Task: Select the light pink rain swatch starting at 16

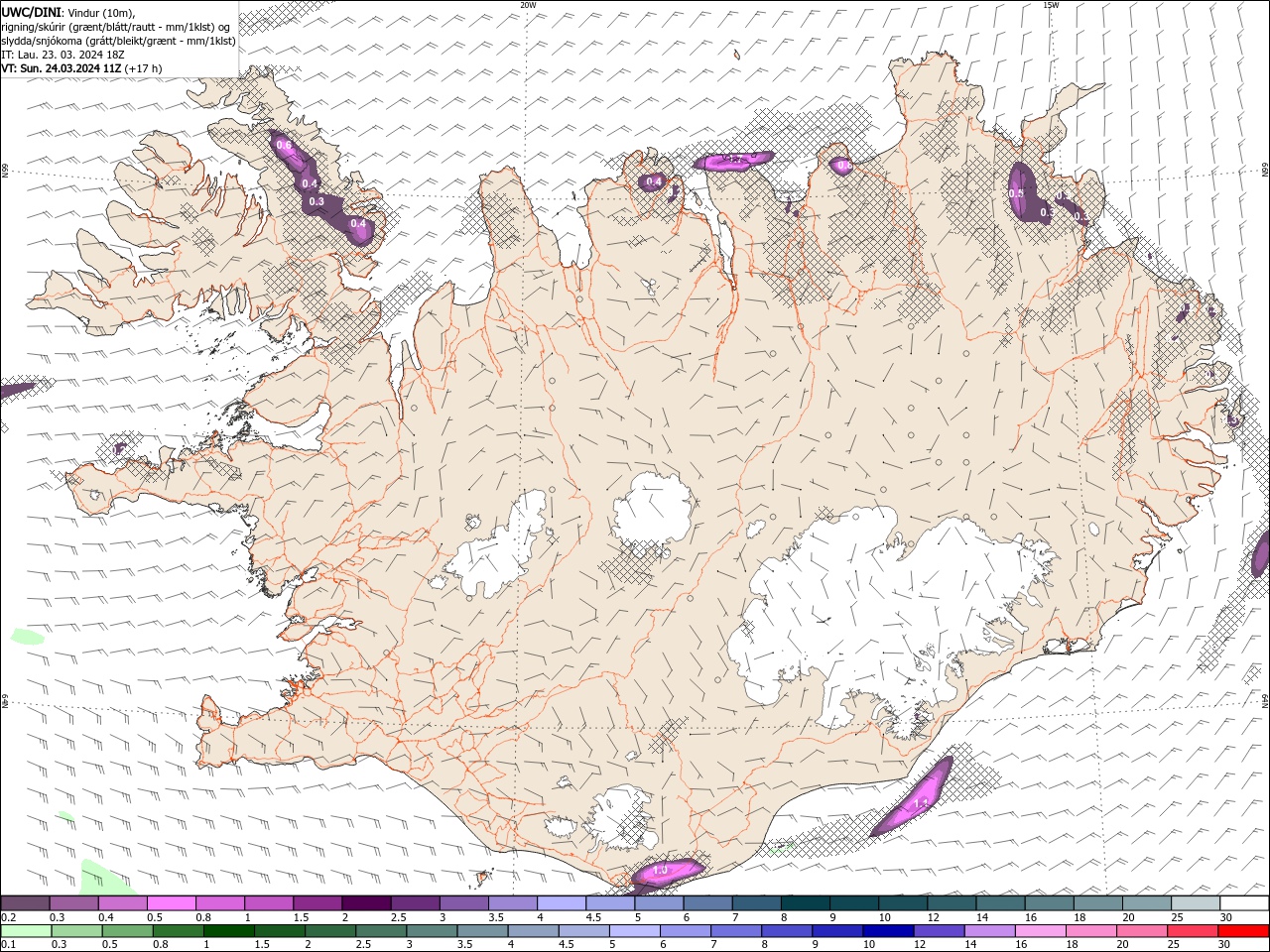Action: tap(1041, 931)
